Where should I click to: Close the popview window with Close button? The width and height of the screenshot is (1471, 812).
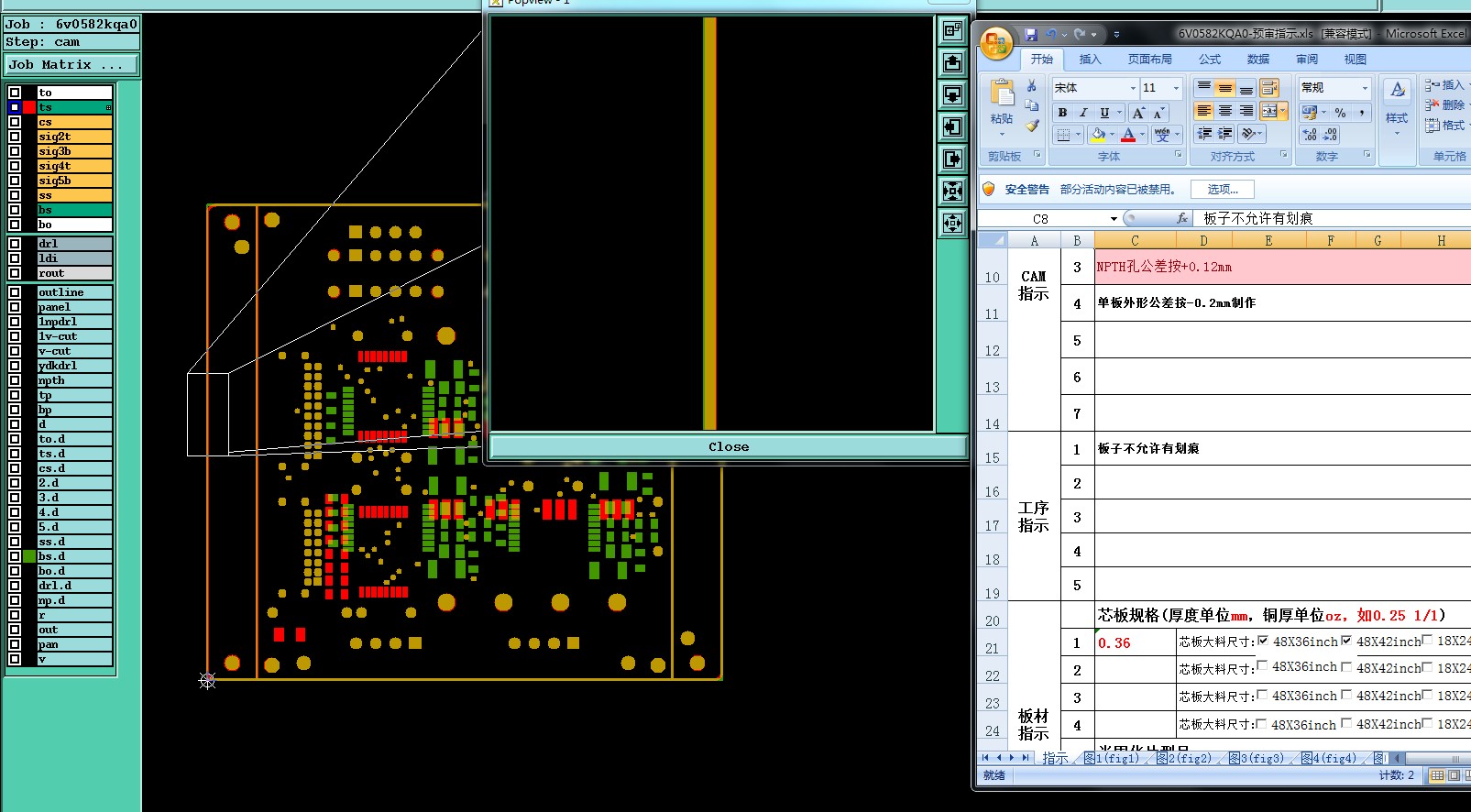coord(729,446)
